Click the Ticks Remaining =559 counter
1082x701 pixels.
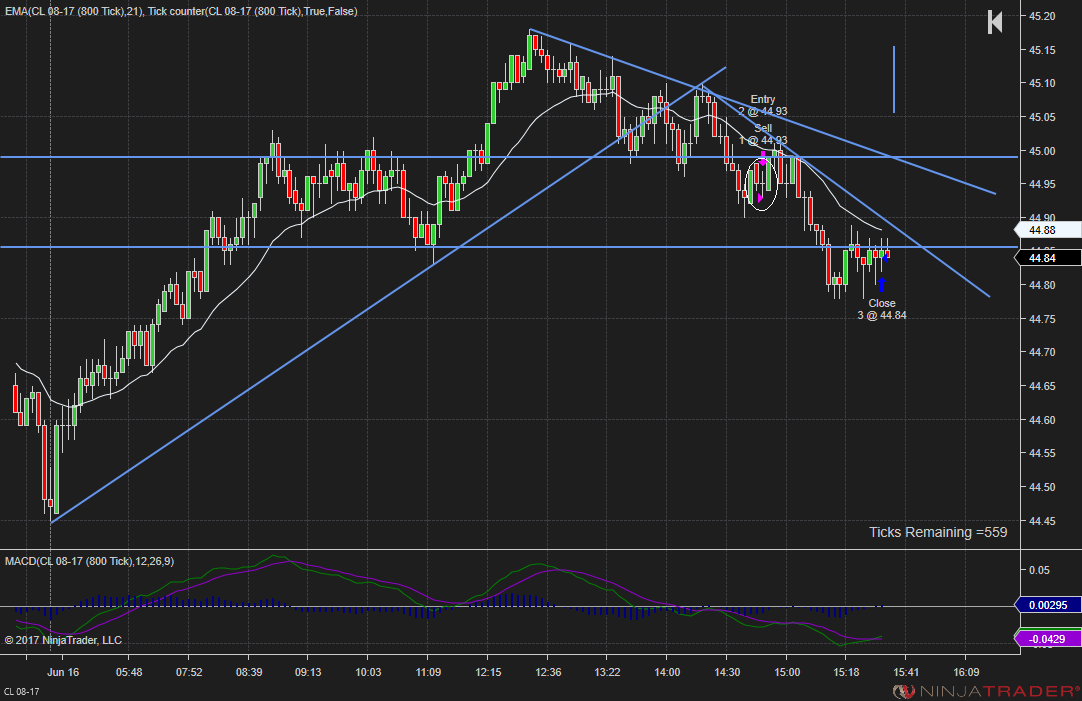point(938,532)
